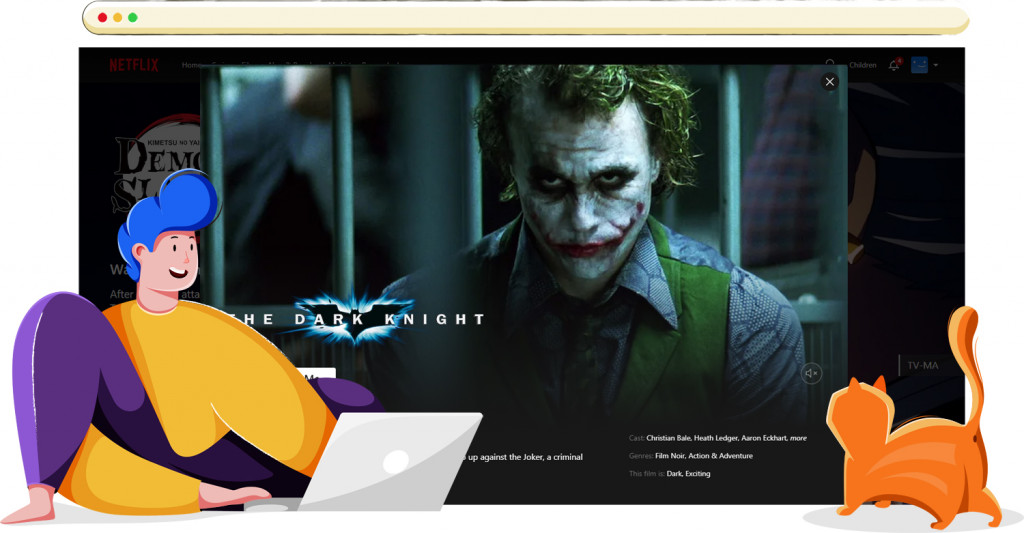Expand the profile menu caret
Image resolution: width=1024 pixels, height=533 pixels.
pos(936,65)
